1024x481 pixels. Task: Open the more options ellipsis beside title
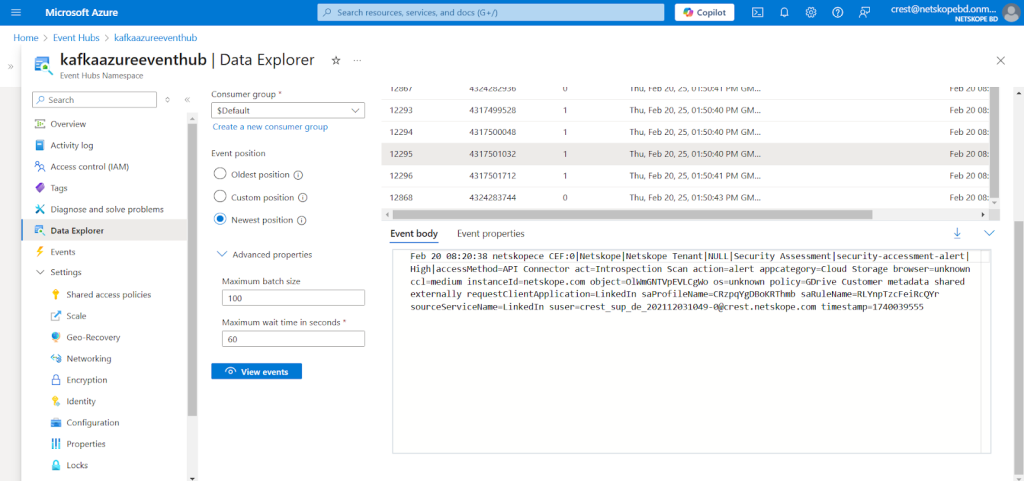[x=357, y=60]
